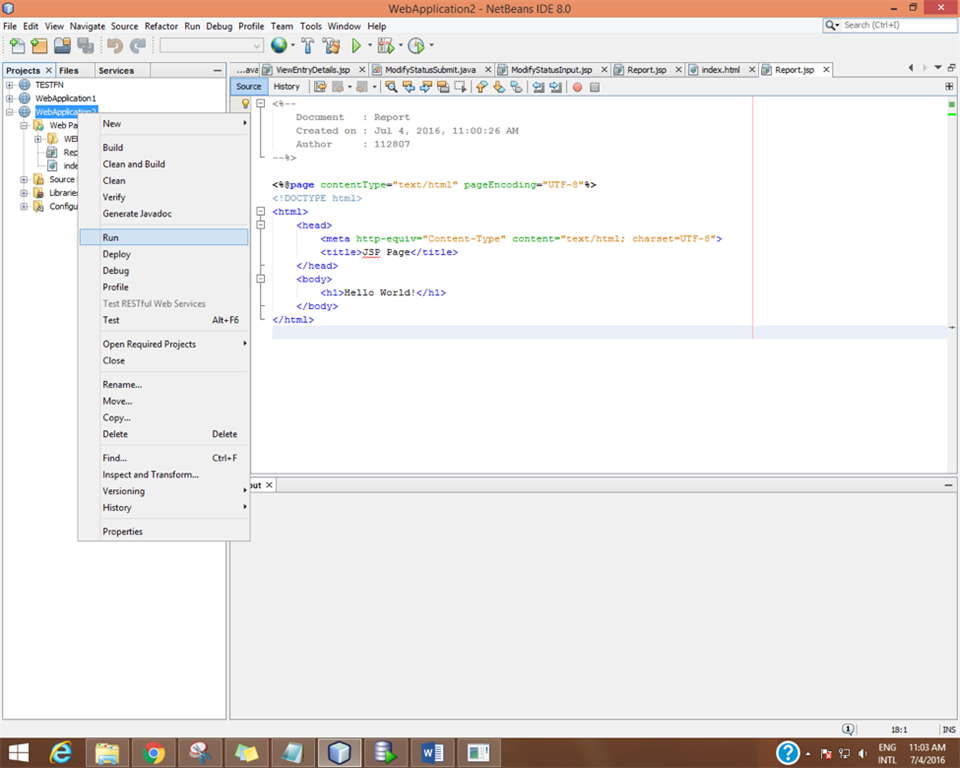Click the Clean and Build Project icon
This screenshot has width=960, height=768.
tap(330, 46)
